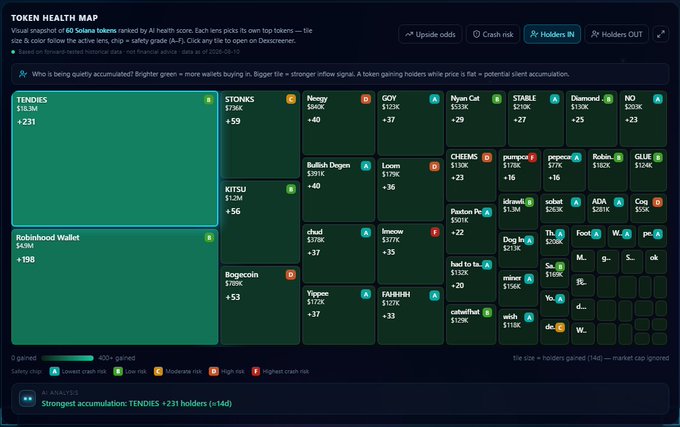This screenshot has height=427, width=680.
Task: Click the Strongest accumulation TENDIES text
Action: coord(137,404)
